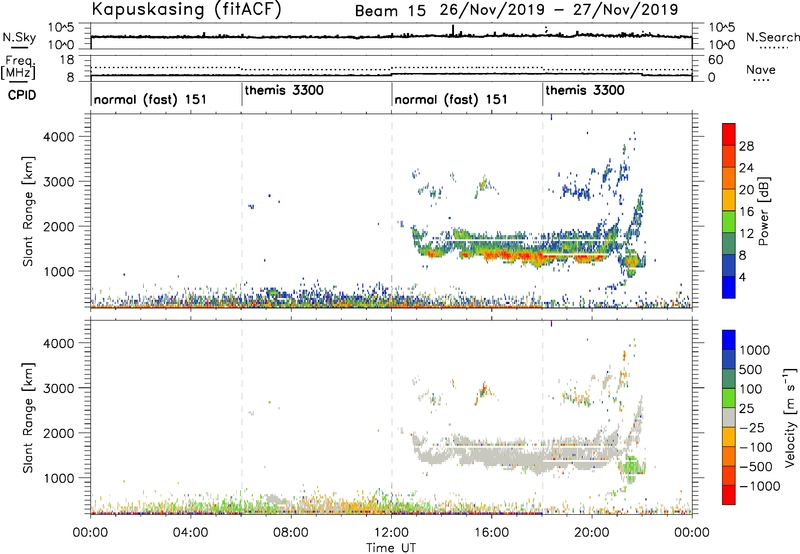Image resolution: width=800 pixels, height=554 pixels.
Task: Click the 24 tick label on the Power colorbar
Action: (746, 168)
